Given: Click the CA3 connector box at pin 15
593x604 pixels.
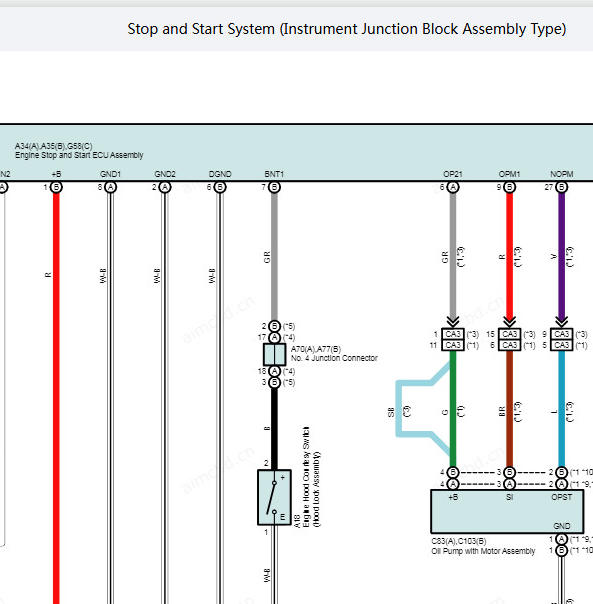Looking at the screenshot, I should (509, 334).
